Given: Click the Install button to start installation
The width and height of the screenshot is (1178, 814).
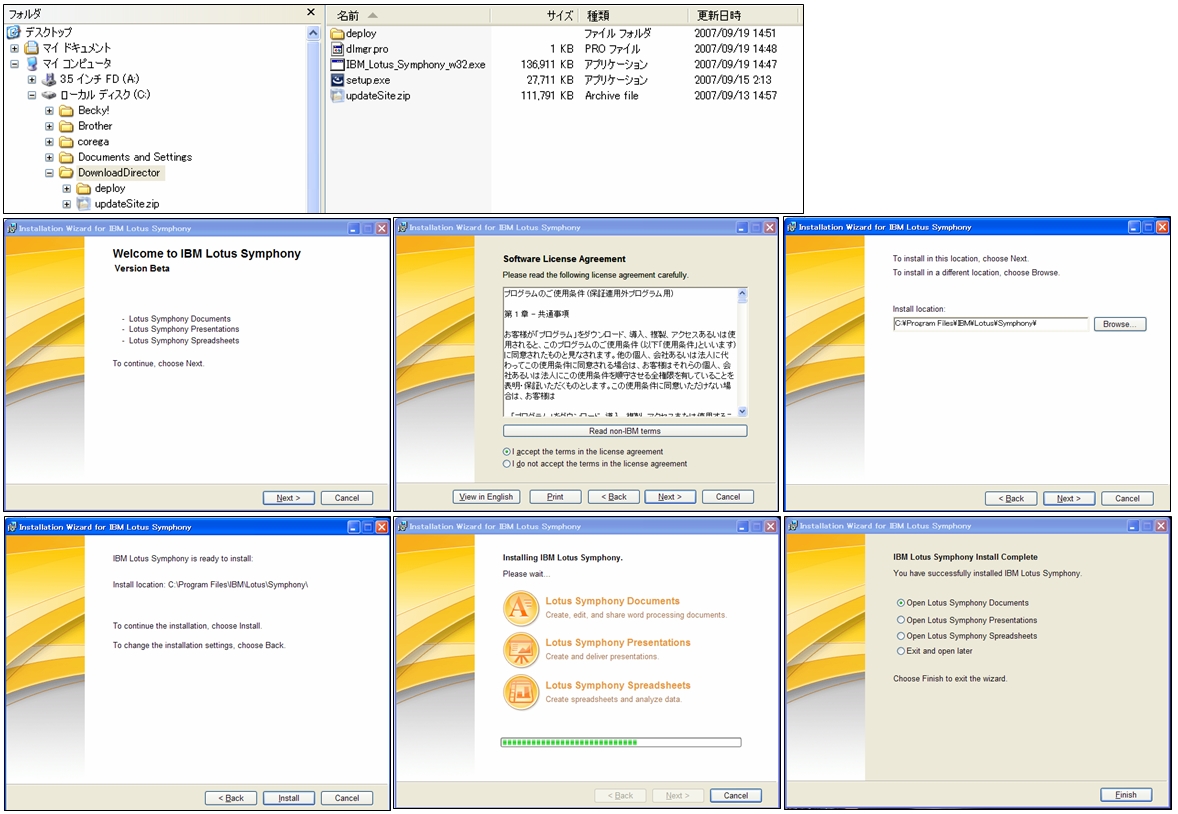Looking at the screenshot, I should point(288,798).
